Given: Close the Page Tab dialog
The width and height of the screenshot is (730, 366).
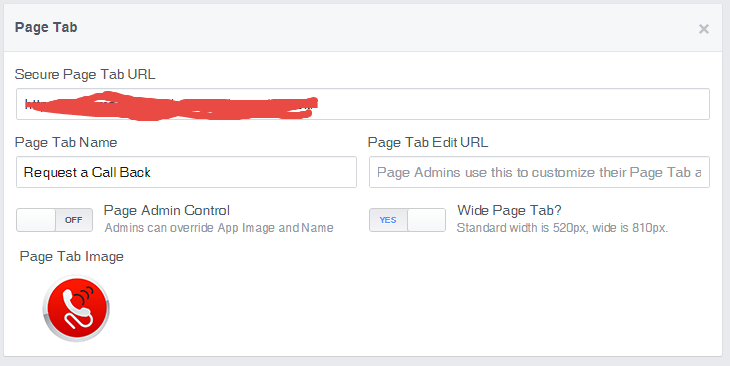Looking at the screenshot, I should 703,29.
